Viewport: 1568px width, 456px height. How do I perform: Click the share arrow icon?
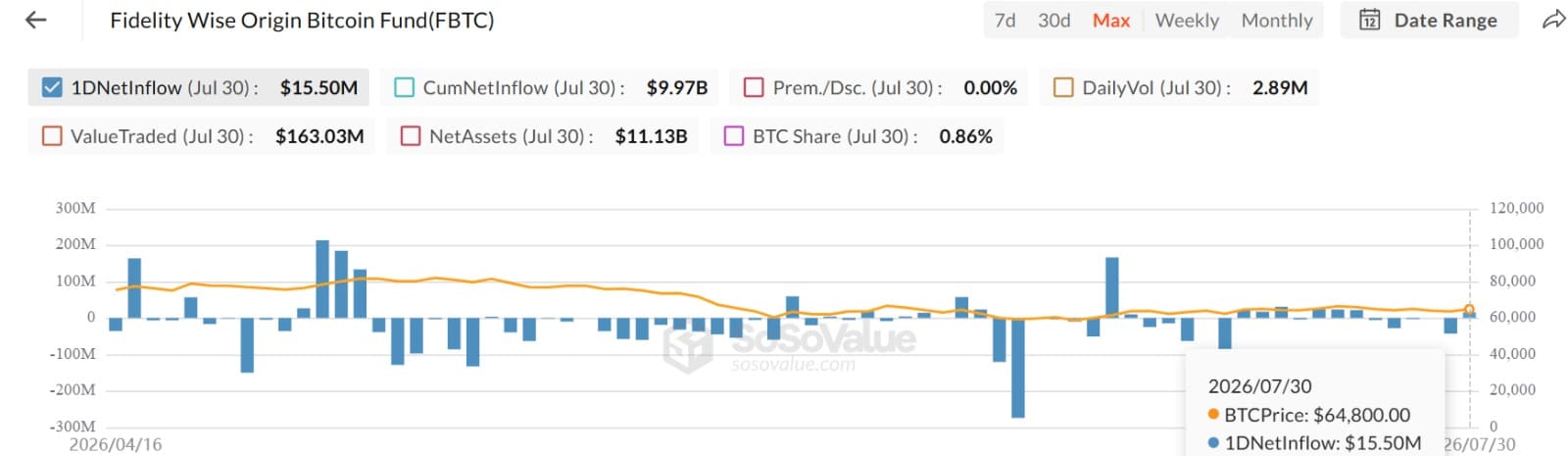click(x=1553, y=20)
